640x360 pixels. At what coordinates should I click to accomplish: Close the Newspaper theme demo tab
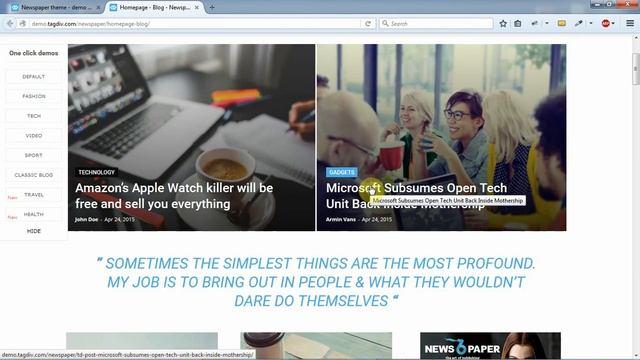click(98, 7)
